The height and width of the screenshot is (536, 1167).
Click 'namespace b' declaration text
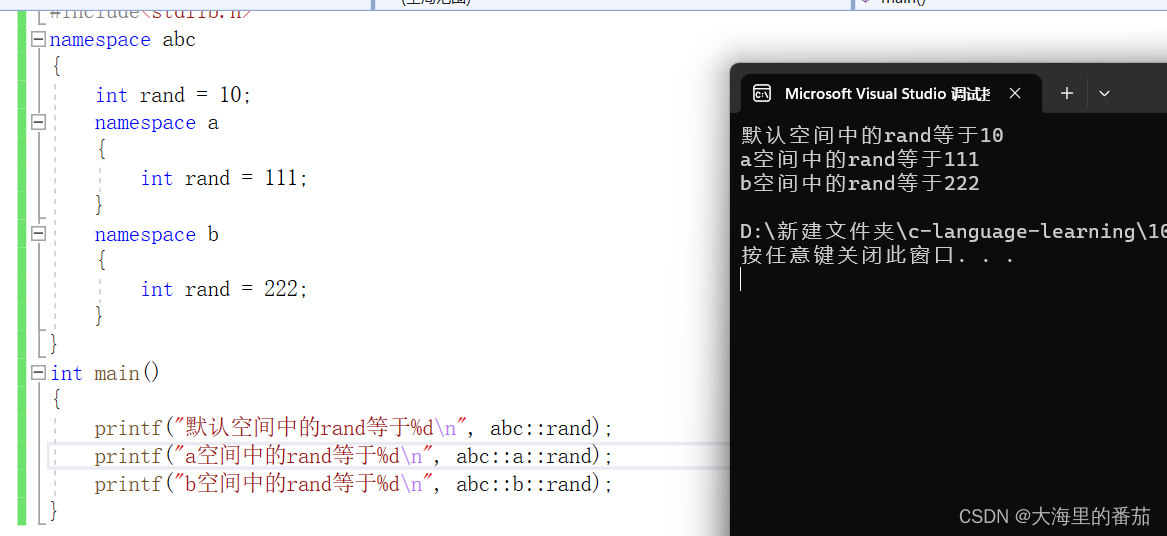click(x=156, y=234)
